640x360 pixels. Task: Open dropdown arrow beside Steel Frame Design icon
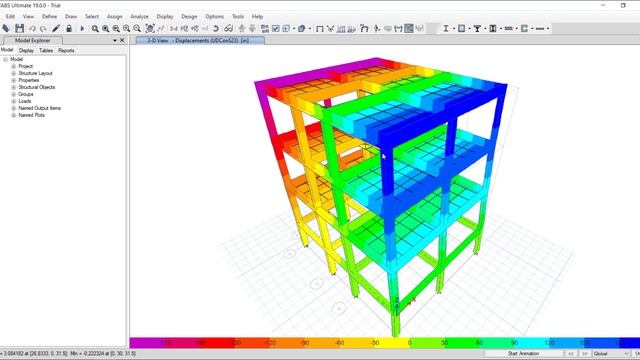point(453,29)
